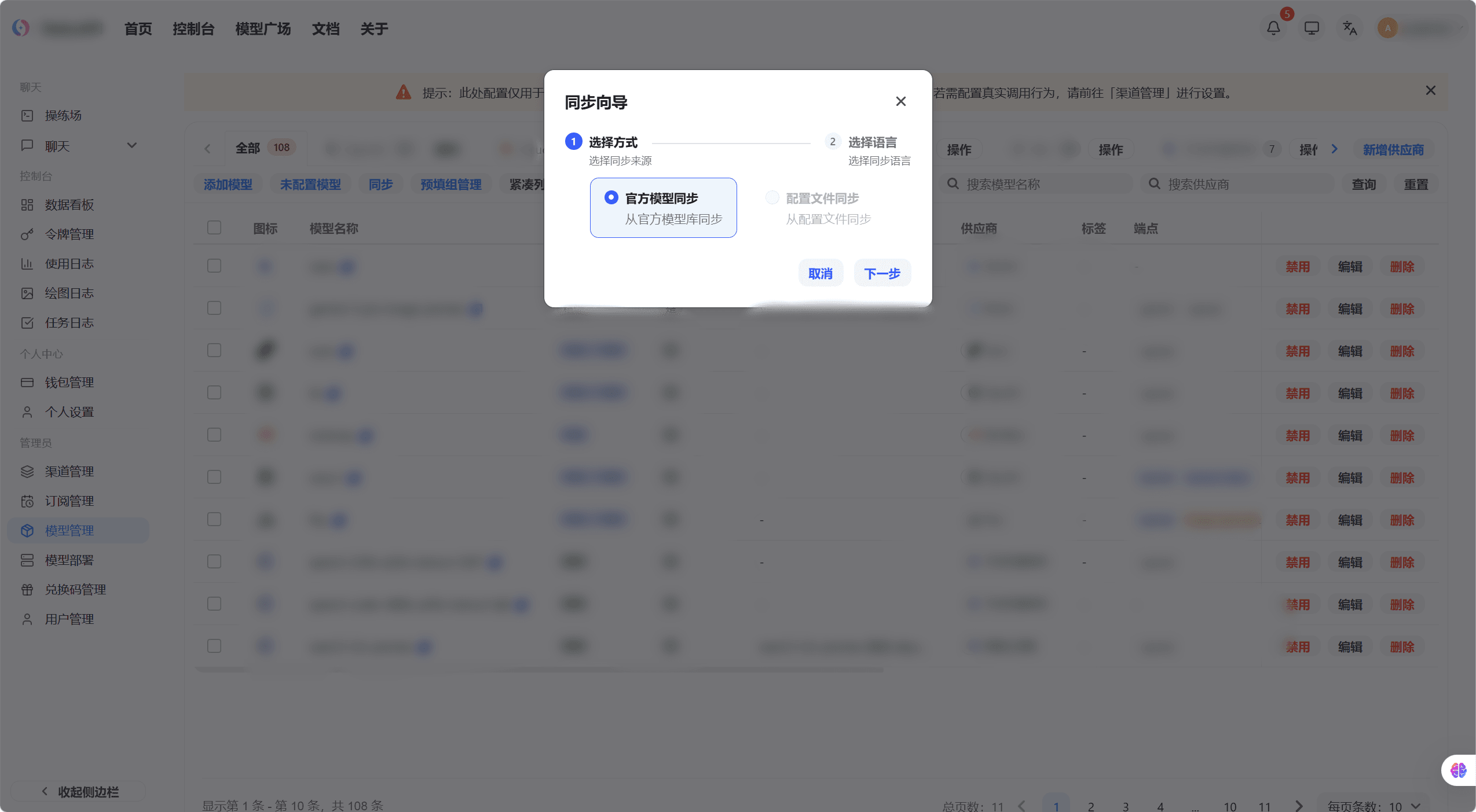Jump to page 4 in pagination

(x=1159, y=805)
